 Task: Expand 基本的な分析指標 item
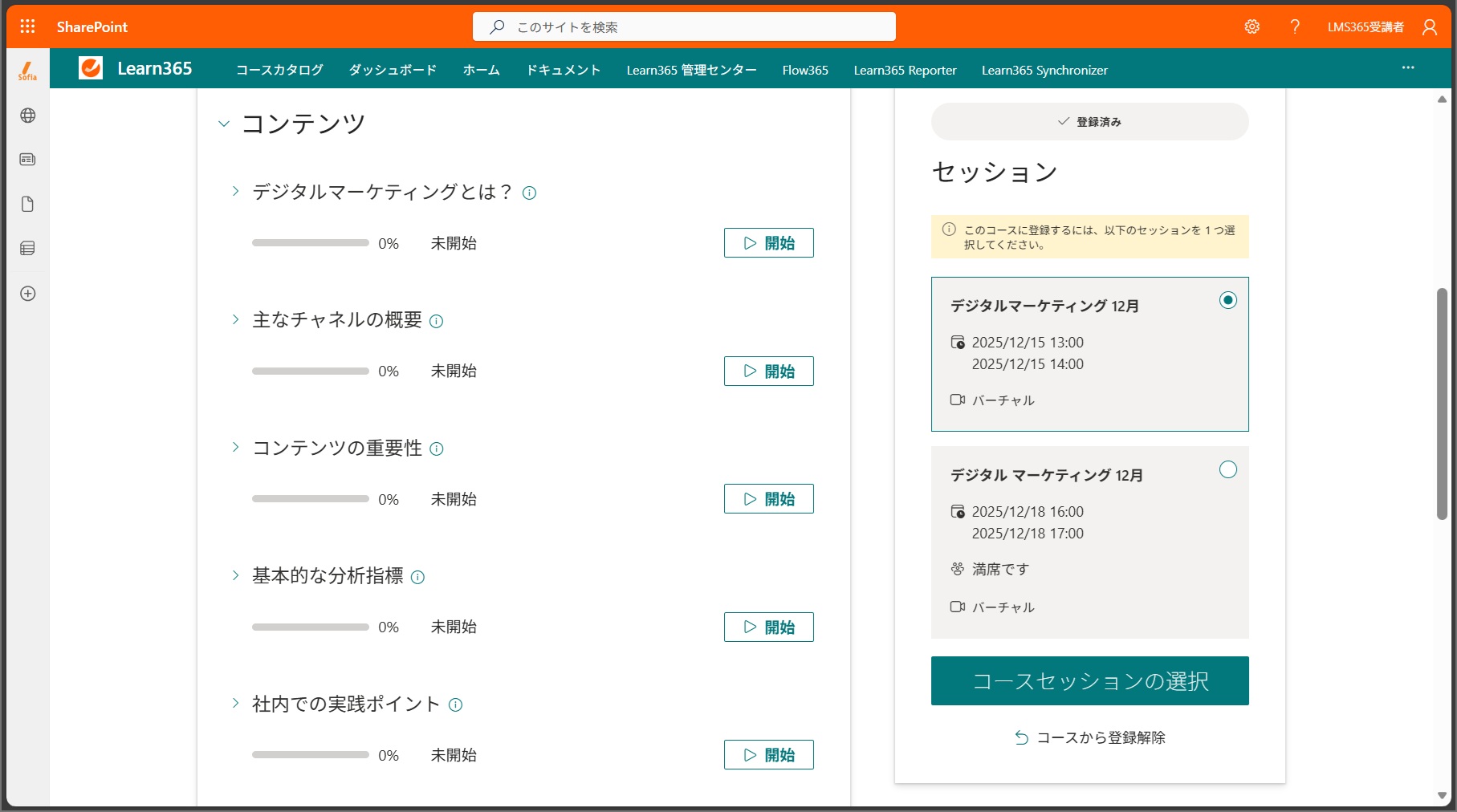235,575
